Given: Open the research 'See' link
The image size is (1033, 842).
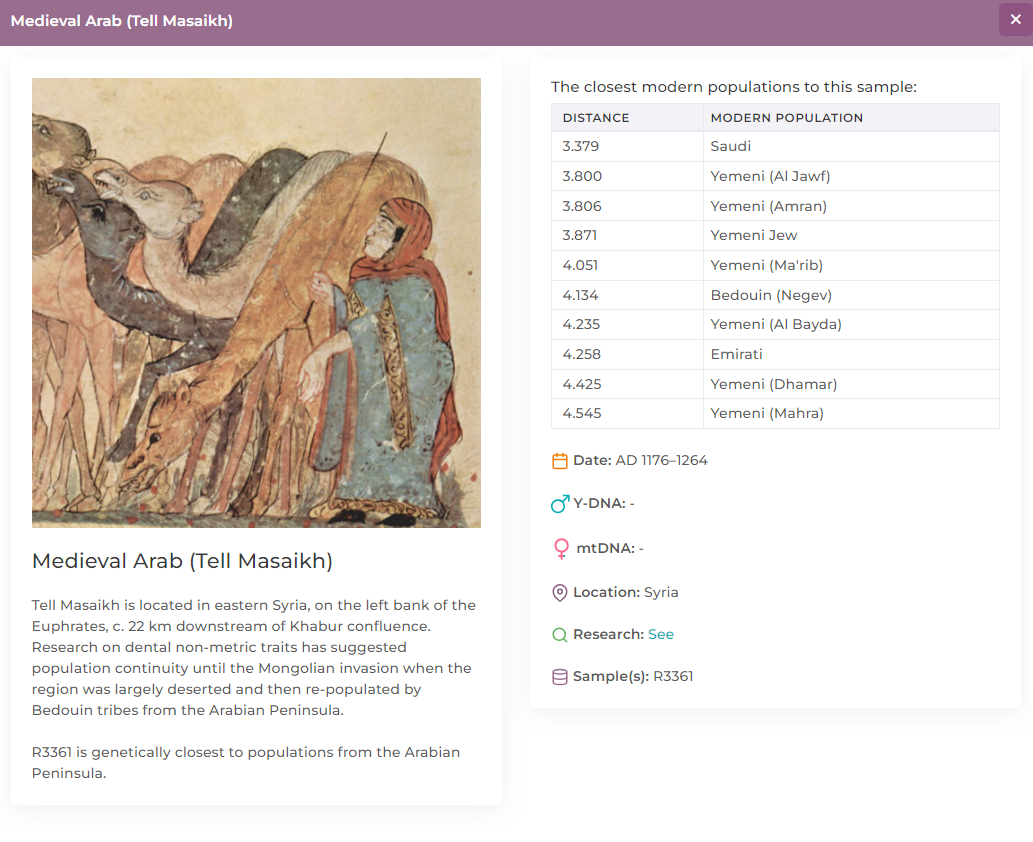Looking at the screenshot, I should (x=661, y=634).
